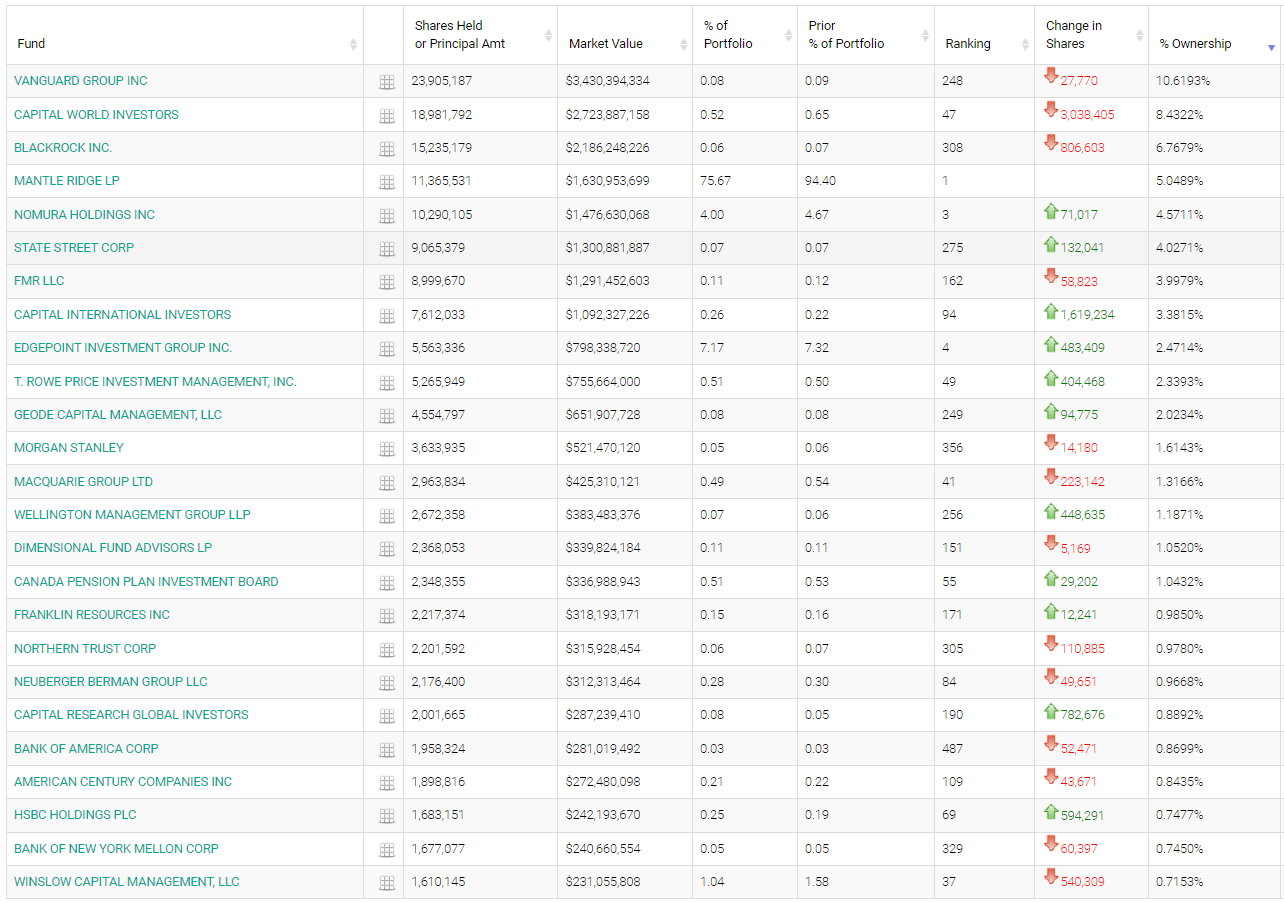This screenshot has width=1284, height=902.
Task: Open grid icon for Mantle Ridge LP row
Action: point(387,183)
